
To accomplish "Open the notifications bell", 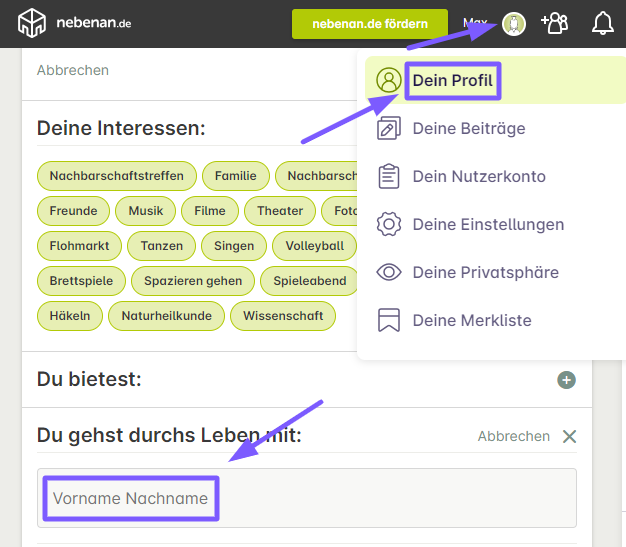I will click(603, 23).
